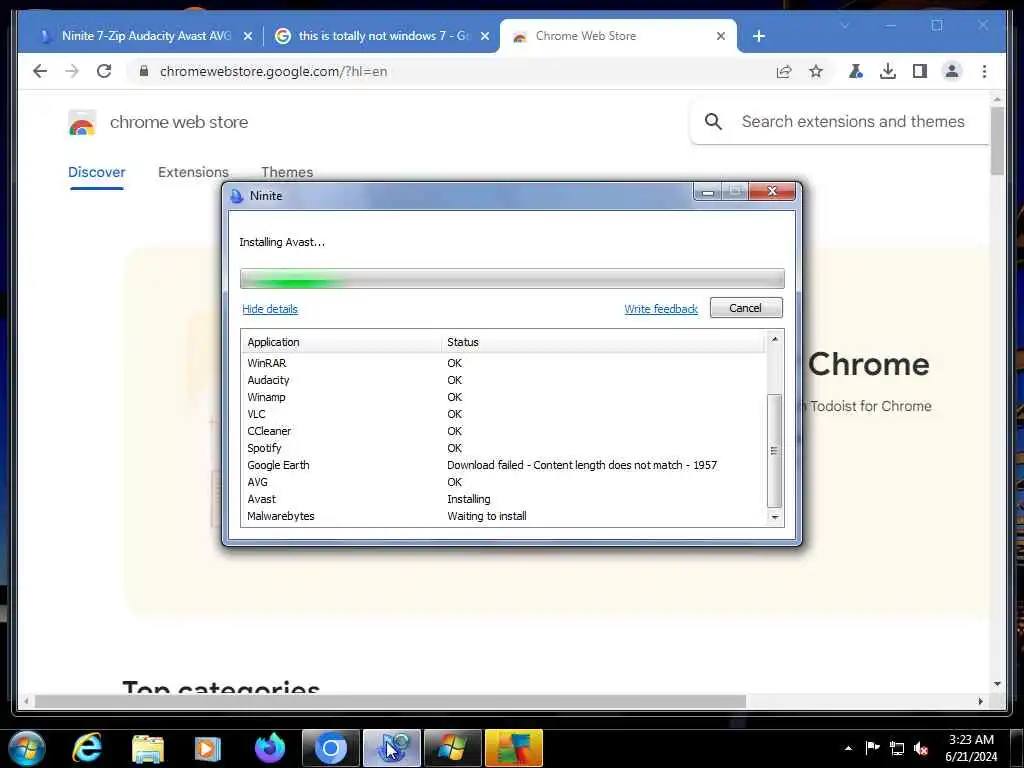The width and height of the screenshot is (1024, 768).
Task: Click the AVG installer taskbar button
Action: 514,748
